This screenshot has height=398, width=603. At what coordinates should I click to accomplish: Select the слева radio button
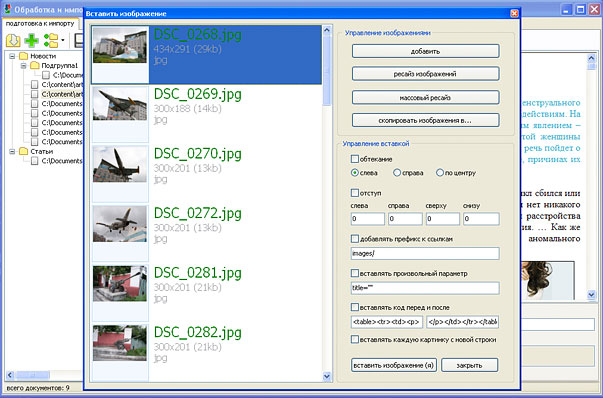[x=355, y=173]
